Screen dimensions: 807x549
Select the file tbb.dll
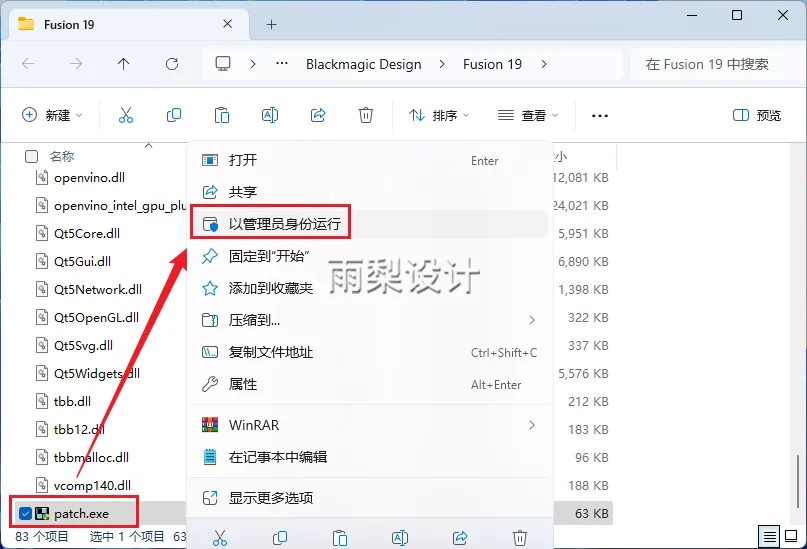72,401
